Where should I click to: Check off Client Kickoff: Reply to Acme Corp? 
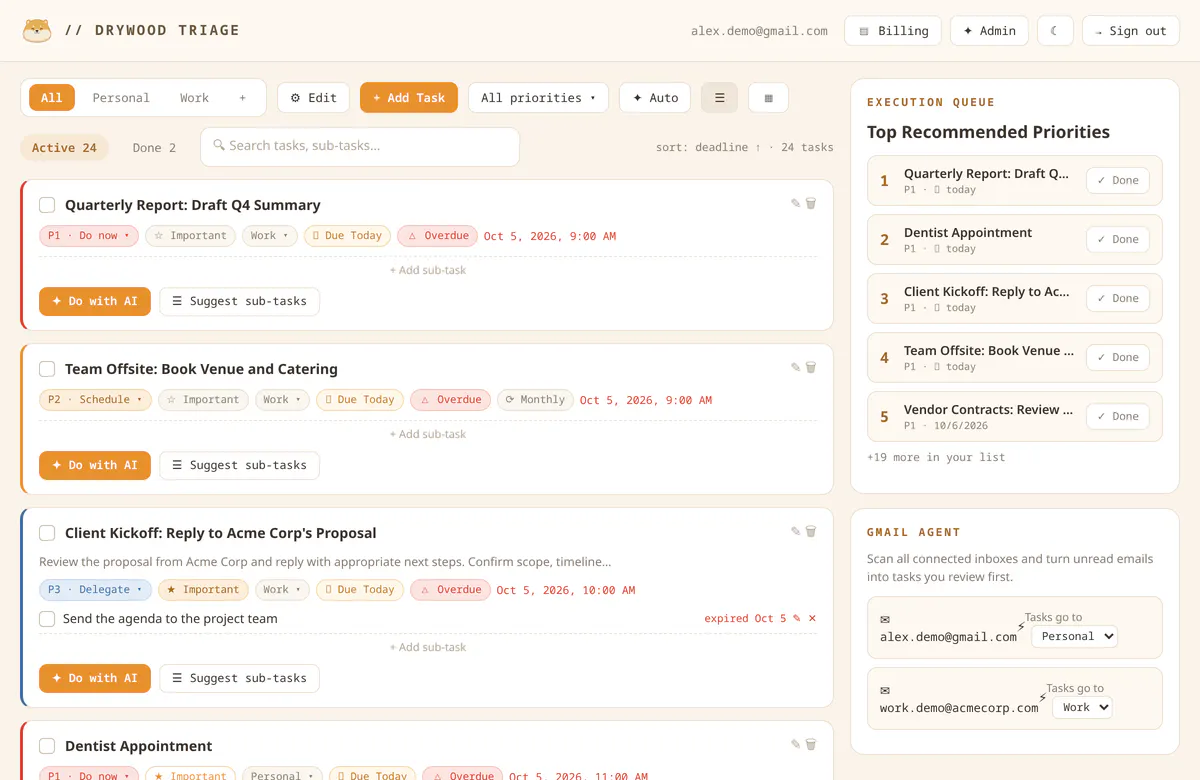point(47,533)
